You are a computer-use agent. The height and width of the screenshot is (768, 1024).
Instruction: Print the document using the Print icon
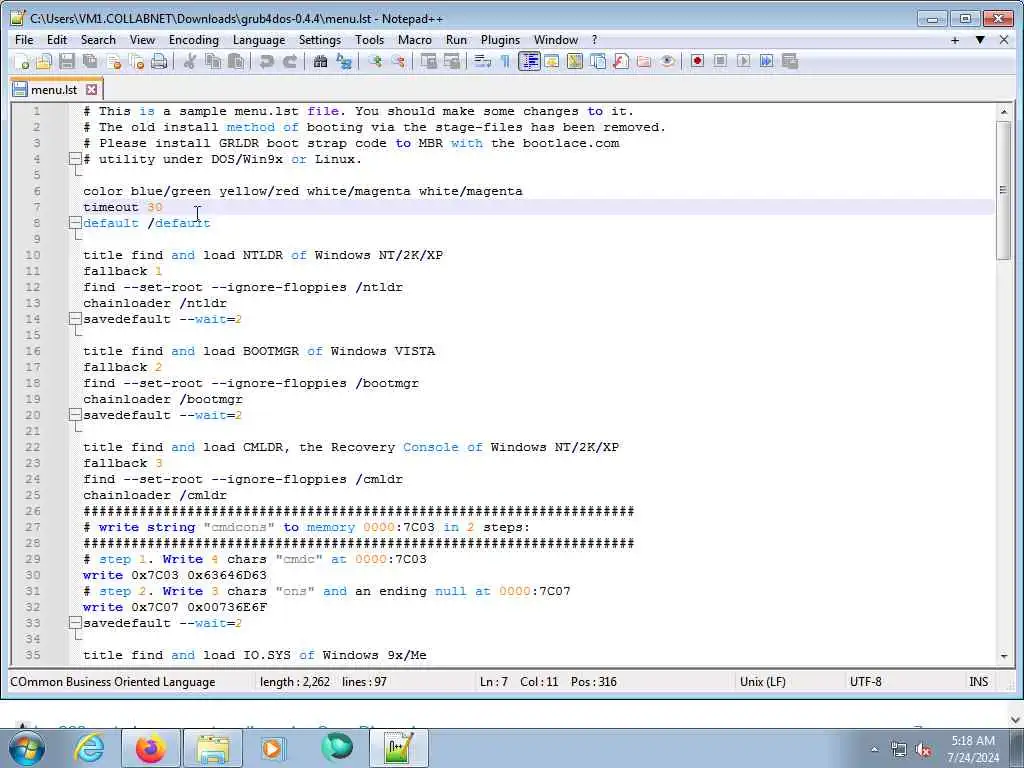click(159, 61)
